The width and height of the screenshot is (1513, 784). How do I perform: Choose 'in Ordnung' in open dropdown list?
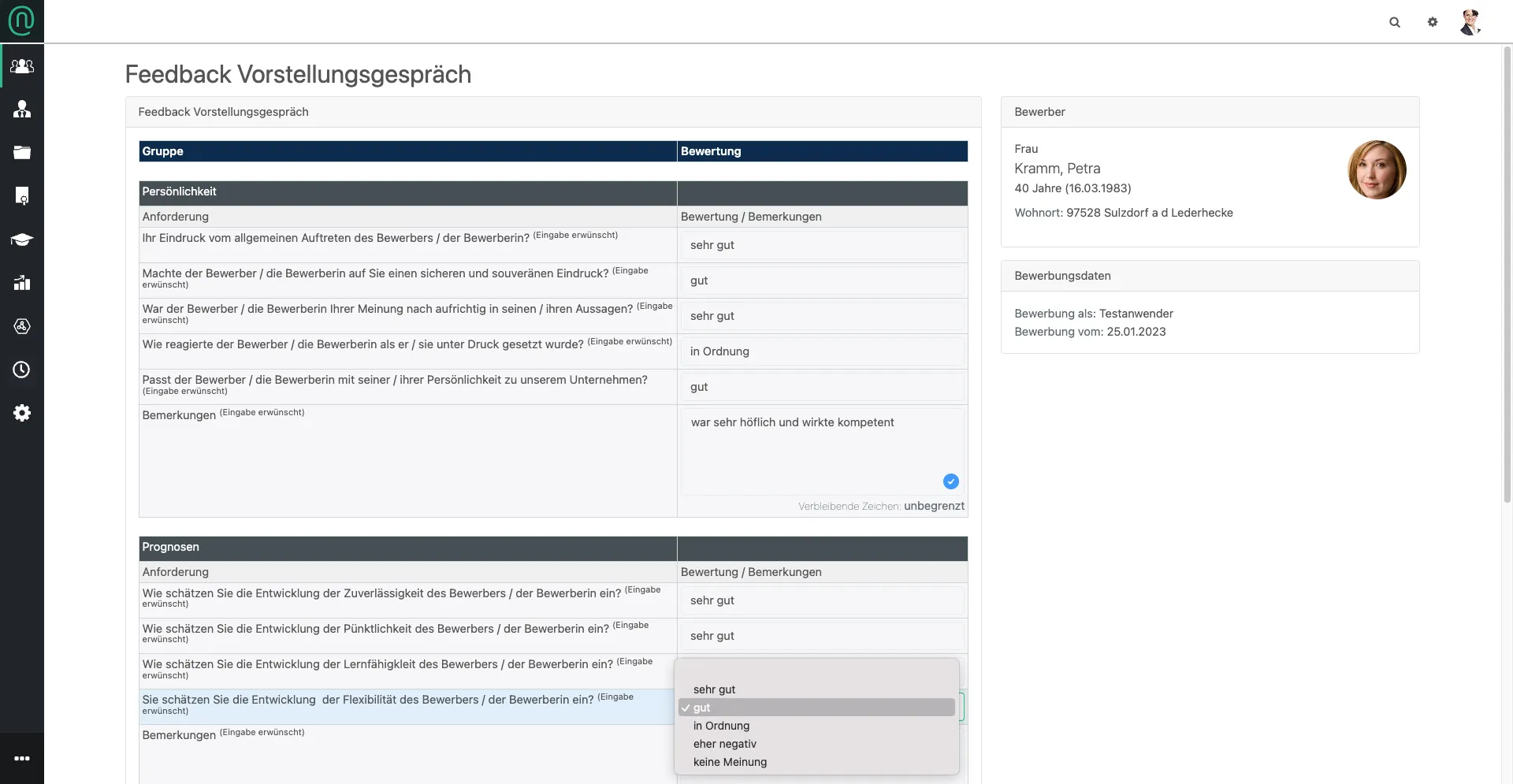click(816, 726)
